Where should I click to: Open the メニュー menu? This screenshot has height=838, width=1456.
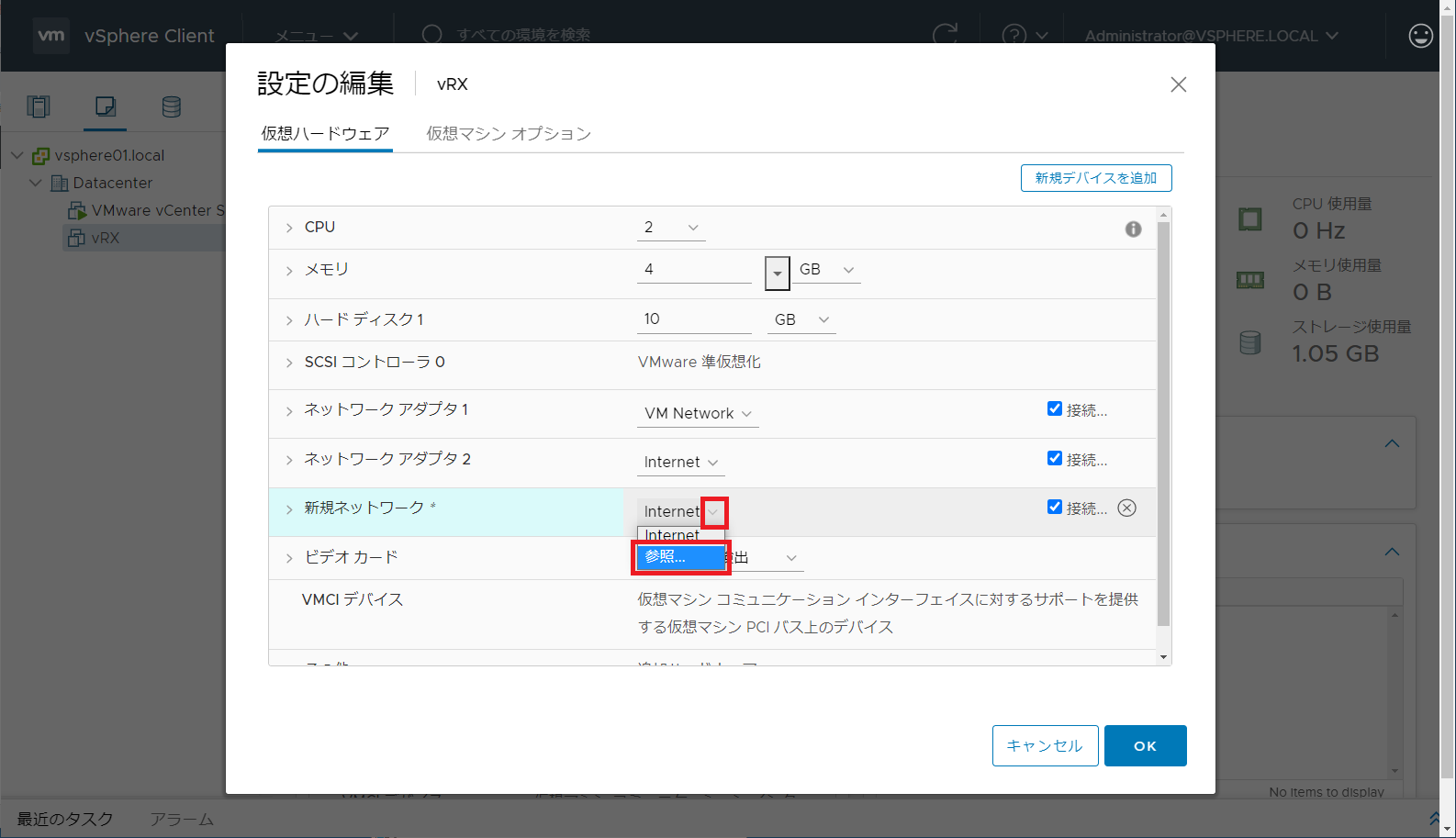point(317,36)
